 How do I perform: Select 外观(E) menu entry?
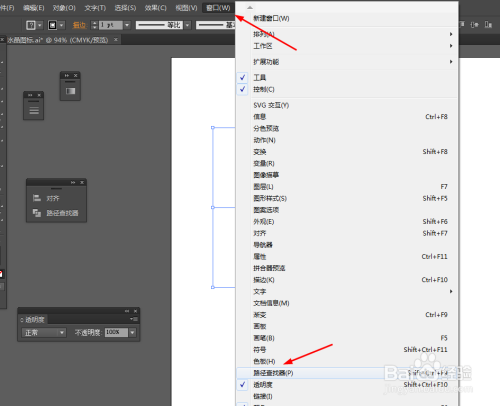coord(347,222)
